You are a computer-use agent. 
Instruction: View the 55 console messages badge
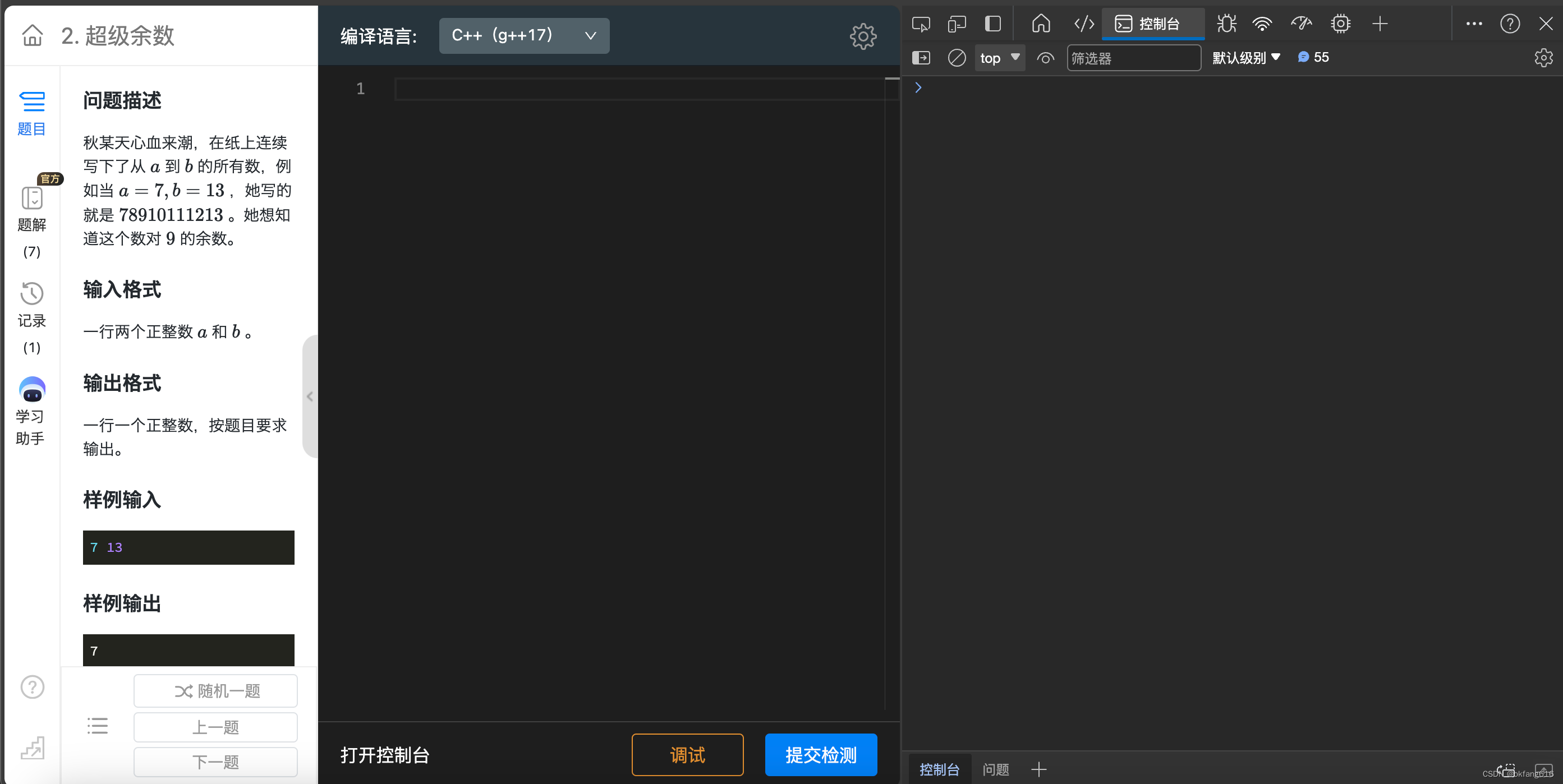(1313, 58)
